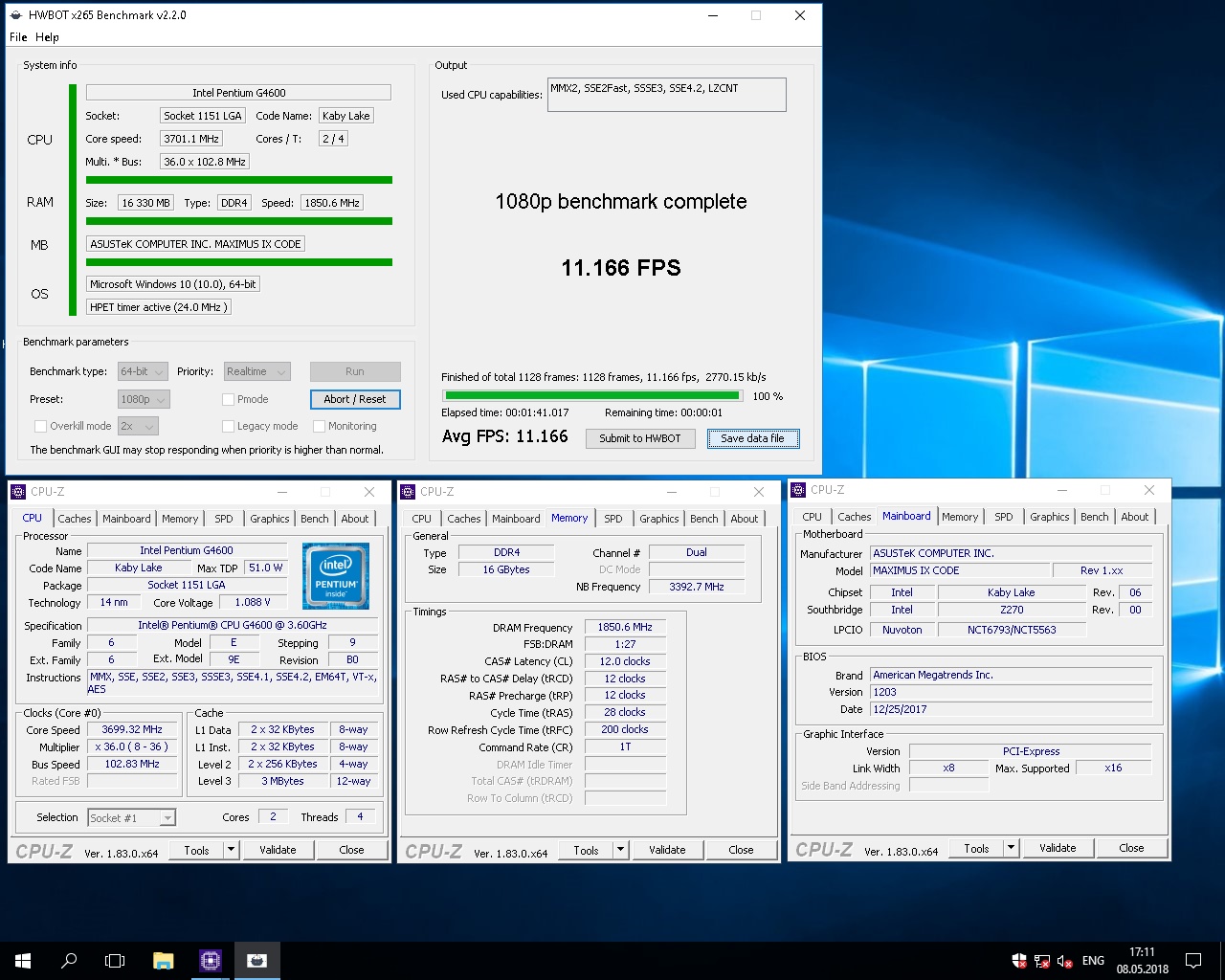
Task: Close the CPU-Z Memory window via X
Action: tap(759, 492)
